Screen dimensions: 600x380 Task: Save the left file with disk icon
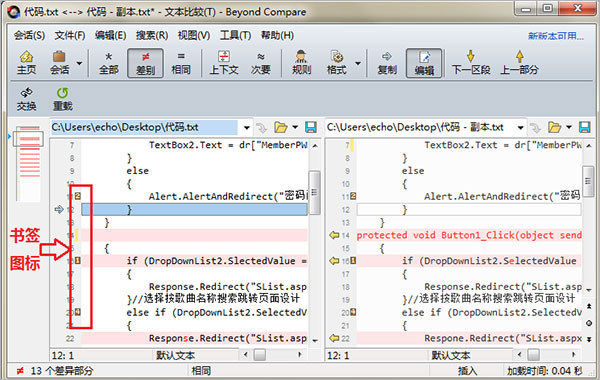[x=311, y=127]
